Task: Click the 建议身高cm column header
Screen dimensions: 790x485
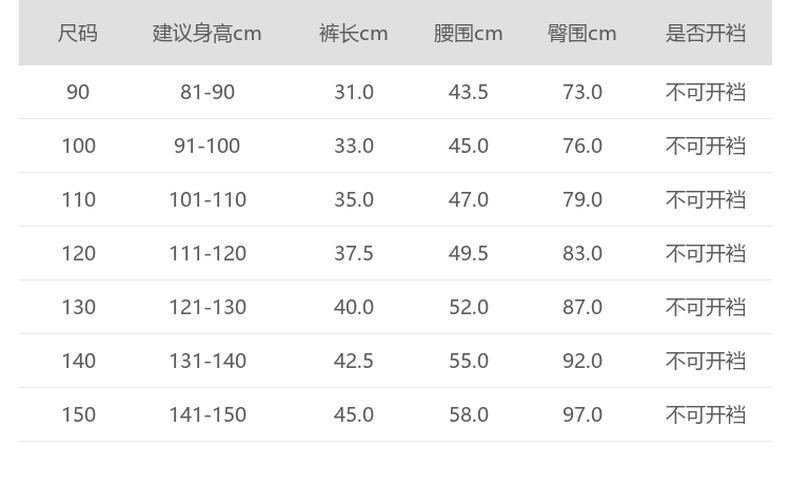Action: pos(207,33)
